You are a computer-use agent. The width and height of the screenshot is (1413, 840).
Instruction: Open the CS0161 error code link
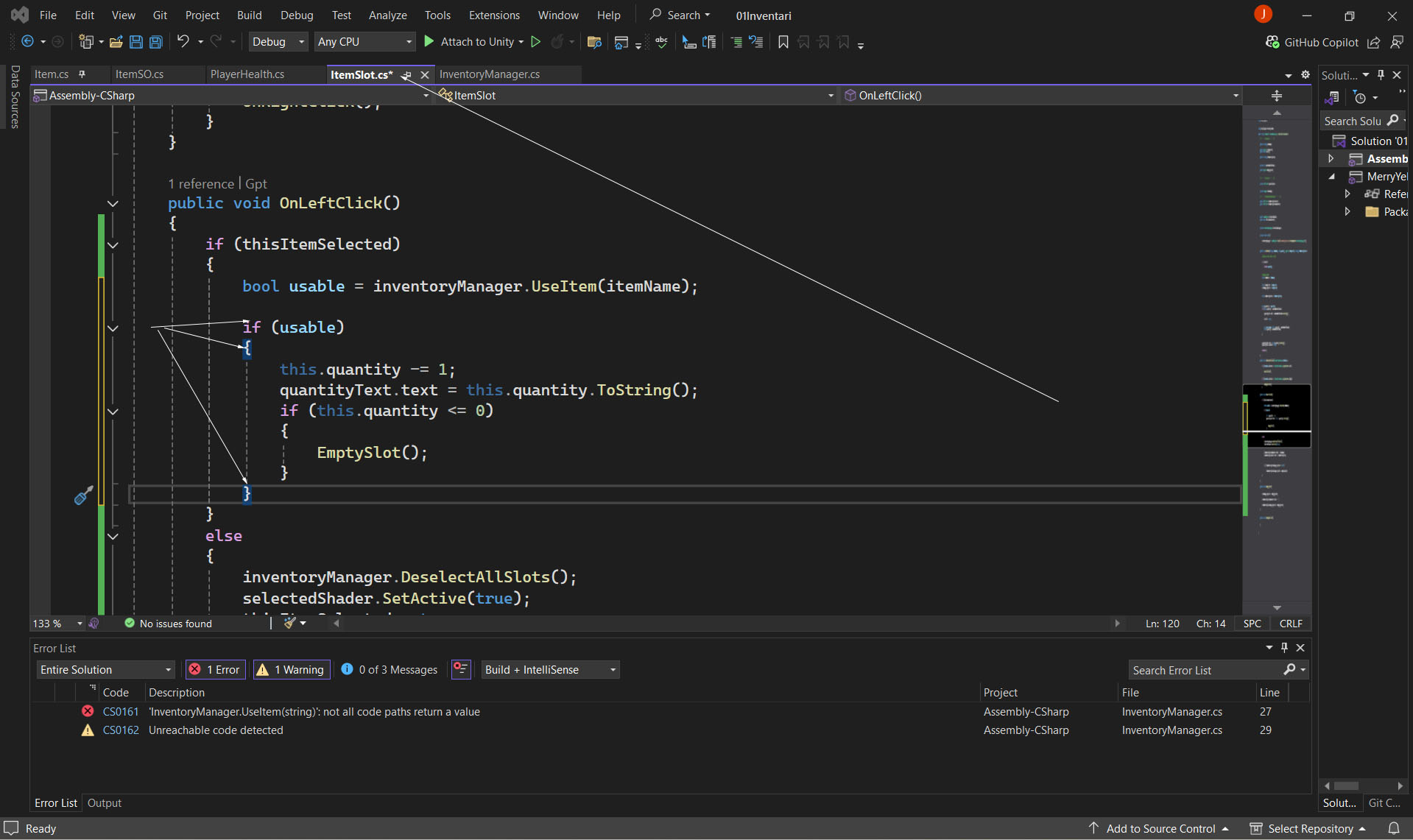(x=121, y=711)
